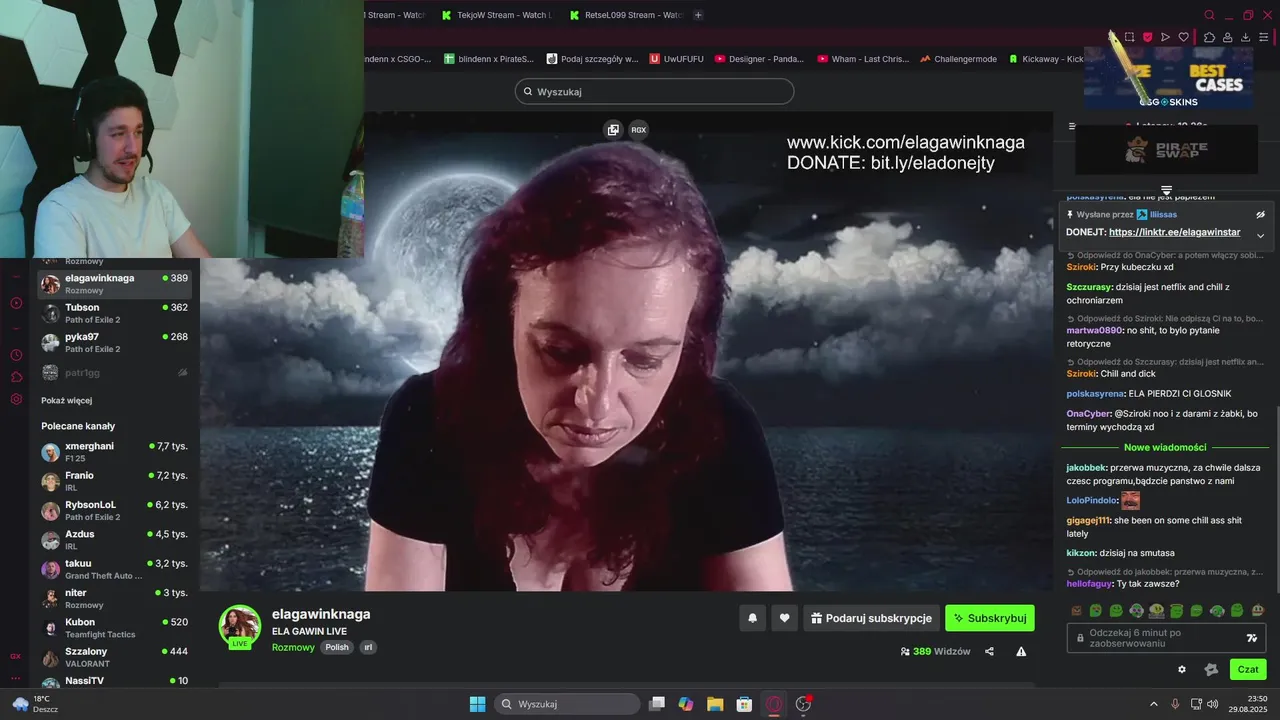Click the Kick search field Wyszukaj

coord(654,92)
